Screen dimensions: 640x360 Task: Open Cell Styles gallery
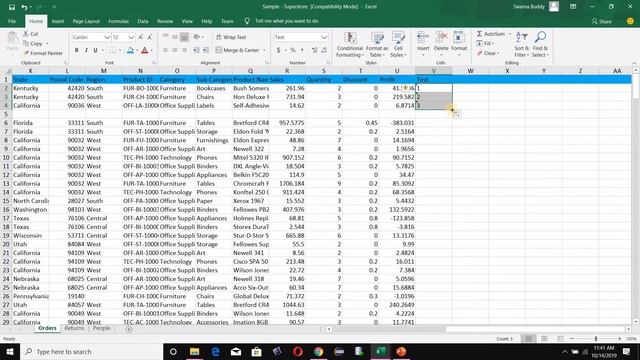pos(398,44)
